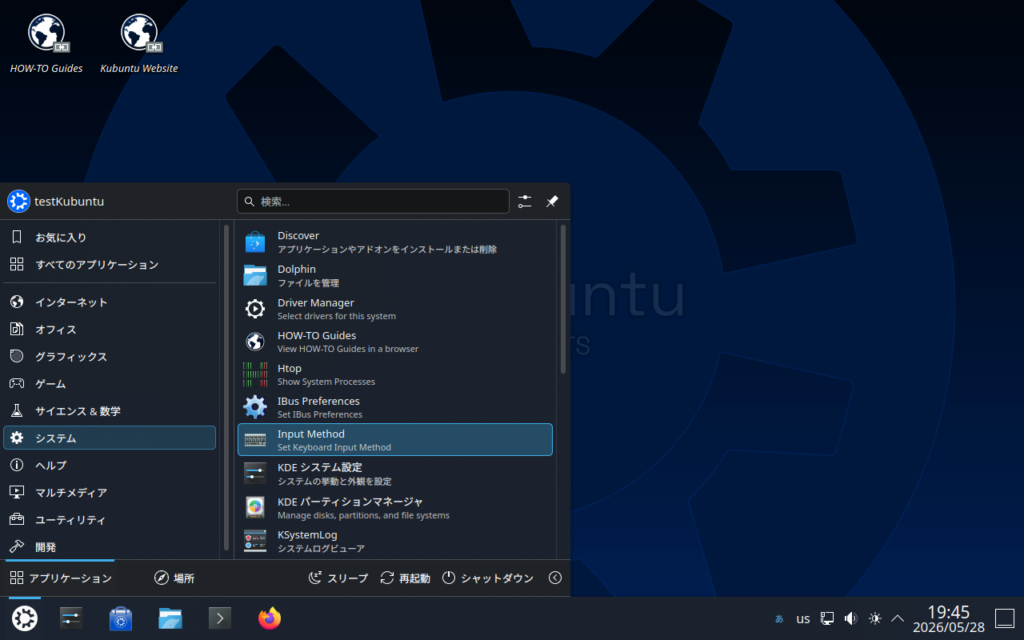1024x640 pixels.
Task: Expand more session options arrow
Action: tap(555, 578)
